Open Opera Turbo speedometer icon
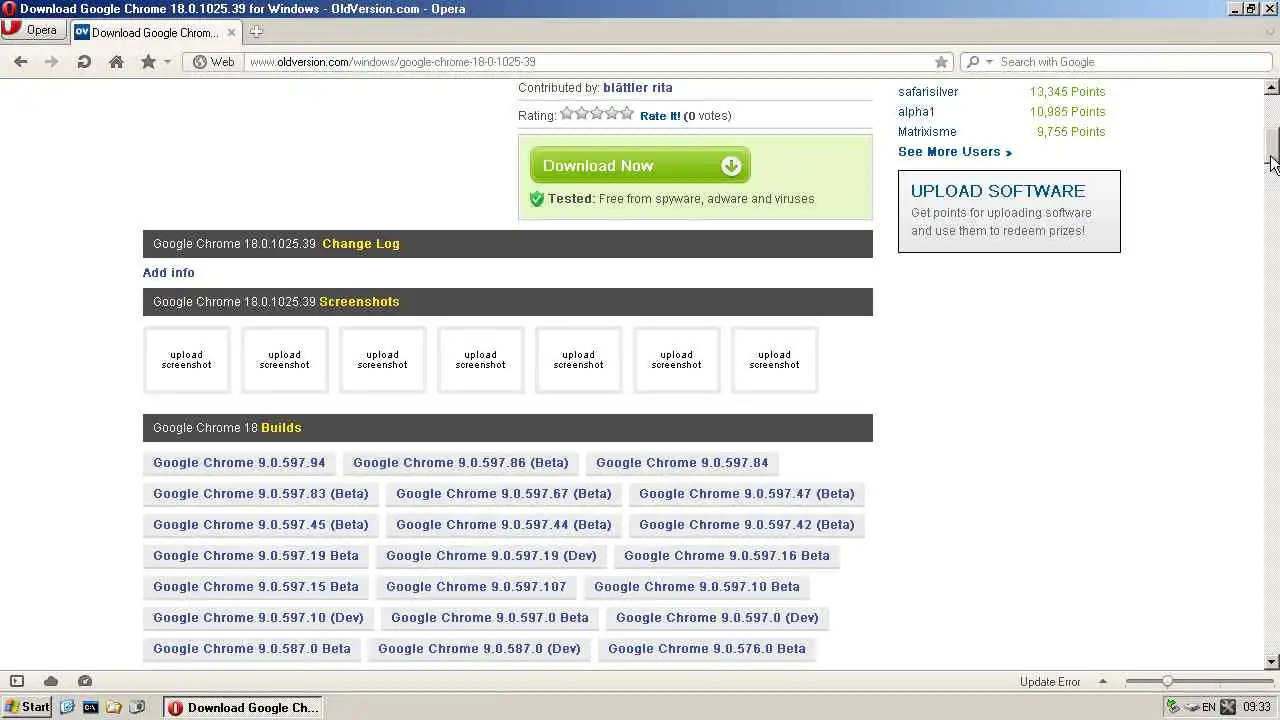The image size is (1280, 720). point(85,681)
